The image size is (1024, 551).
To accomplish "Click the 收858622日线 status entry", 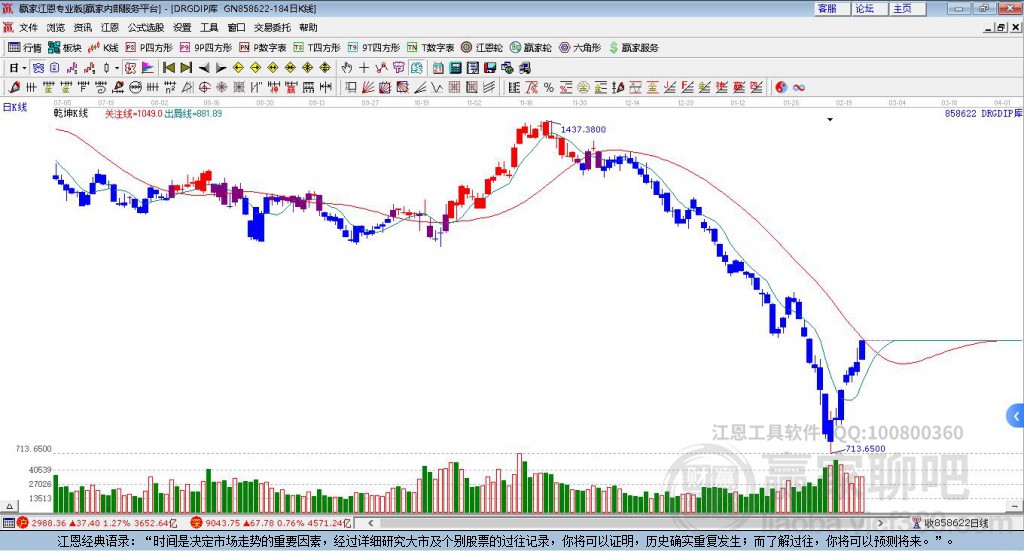I will point(951,522).
